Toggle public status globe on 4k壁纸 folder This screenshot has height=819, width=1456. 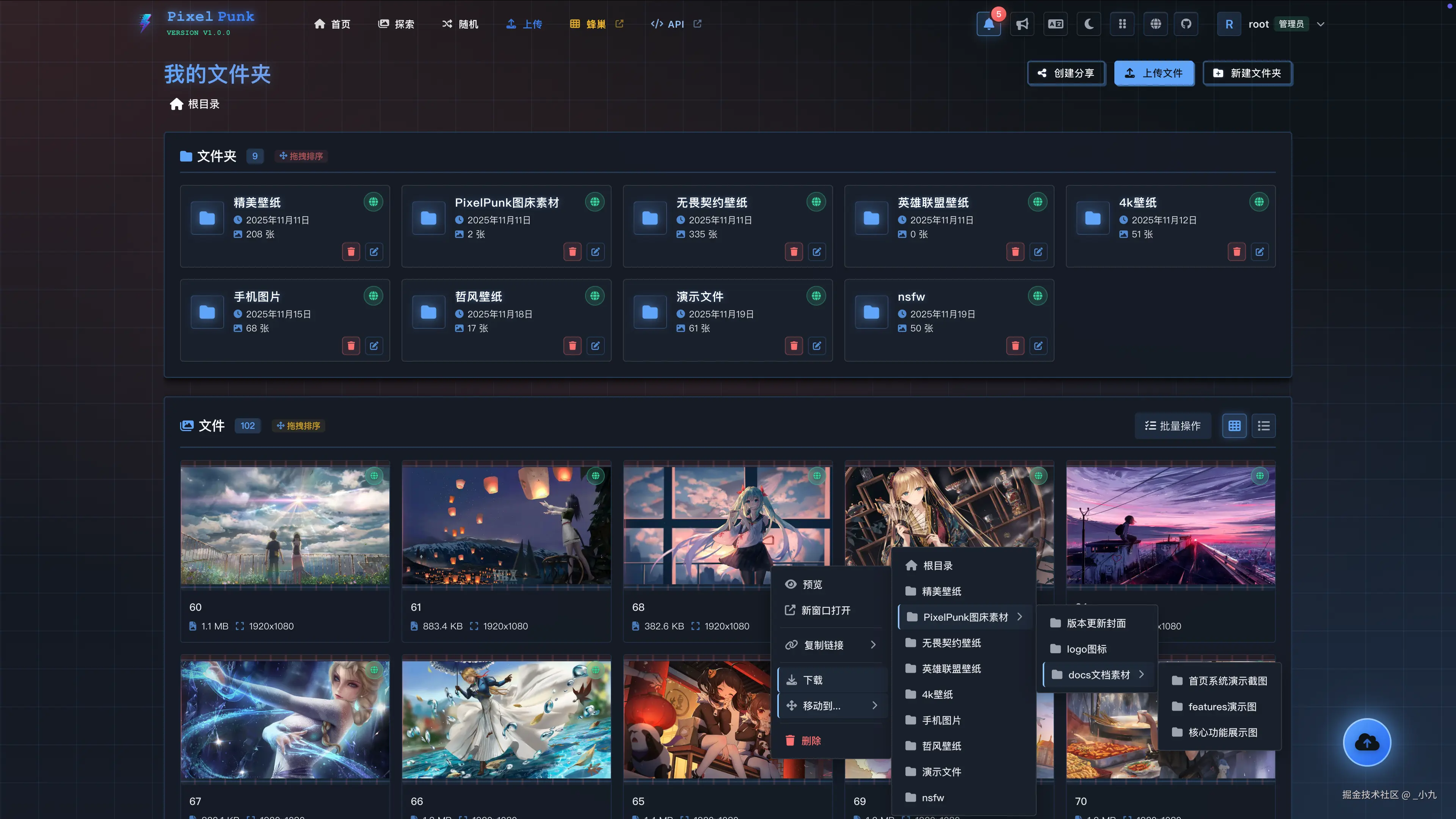pyautogui.click(x=1259, y=202)
